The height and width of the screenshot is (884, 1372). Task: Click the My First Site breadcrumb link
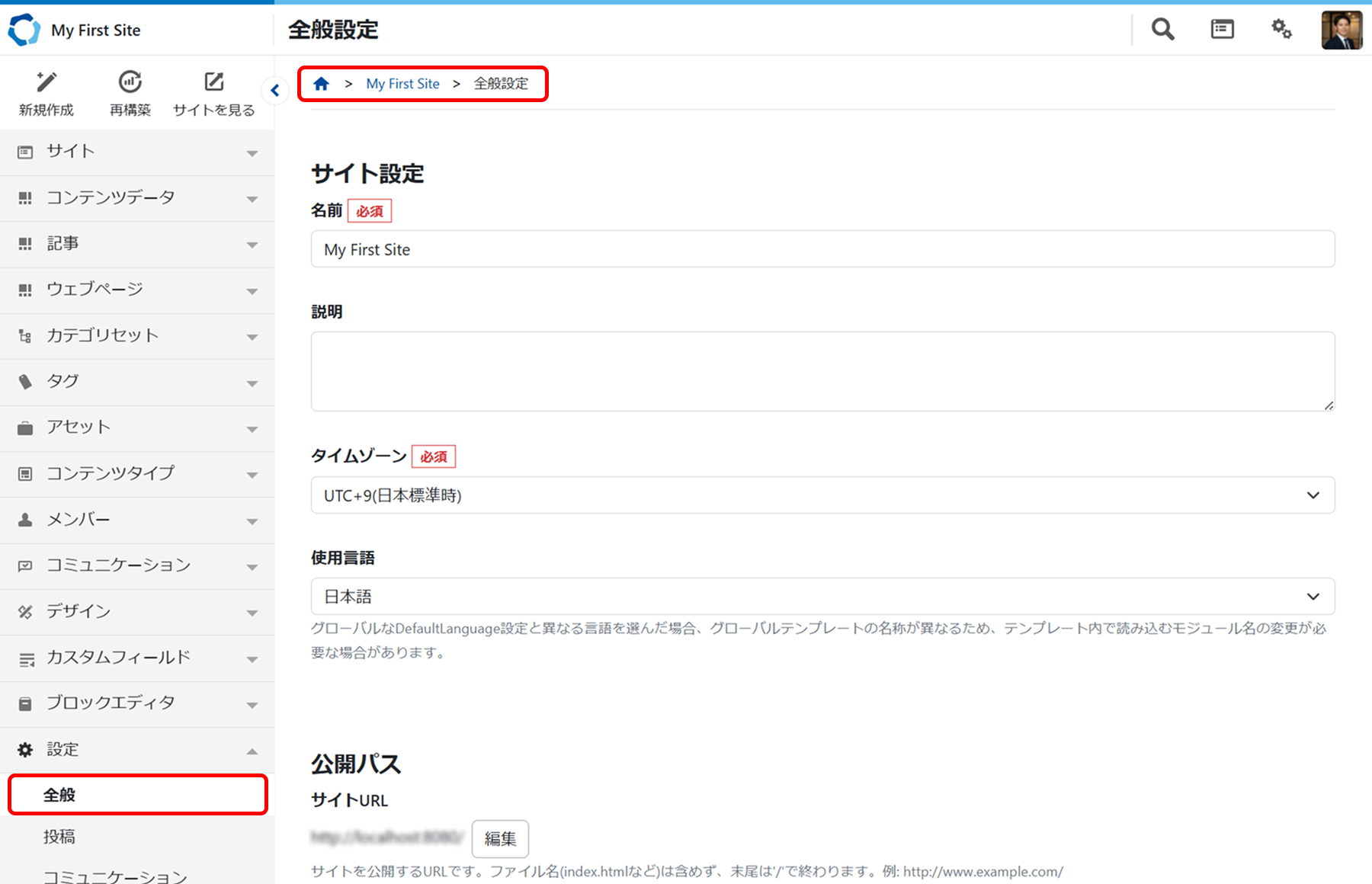point(402,84)
